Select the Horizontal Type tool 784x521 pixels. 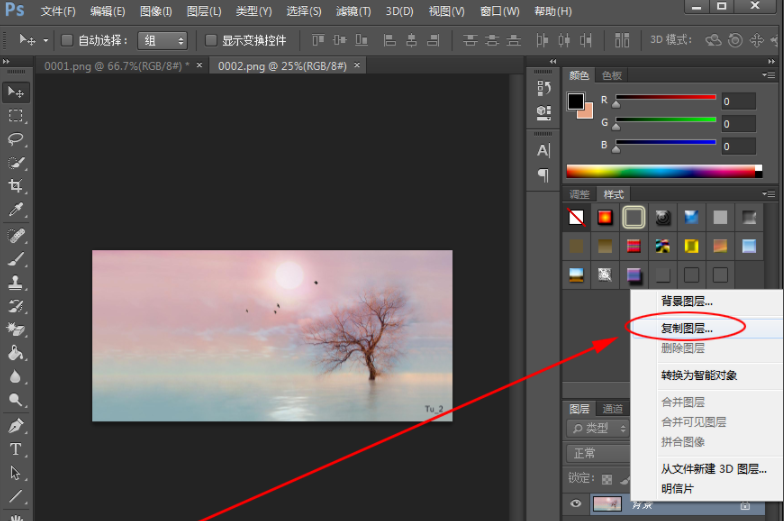(16, 449)
